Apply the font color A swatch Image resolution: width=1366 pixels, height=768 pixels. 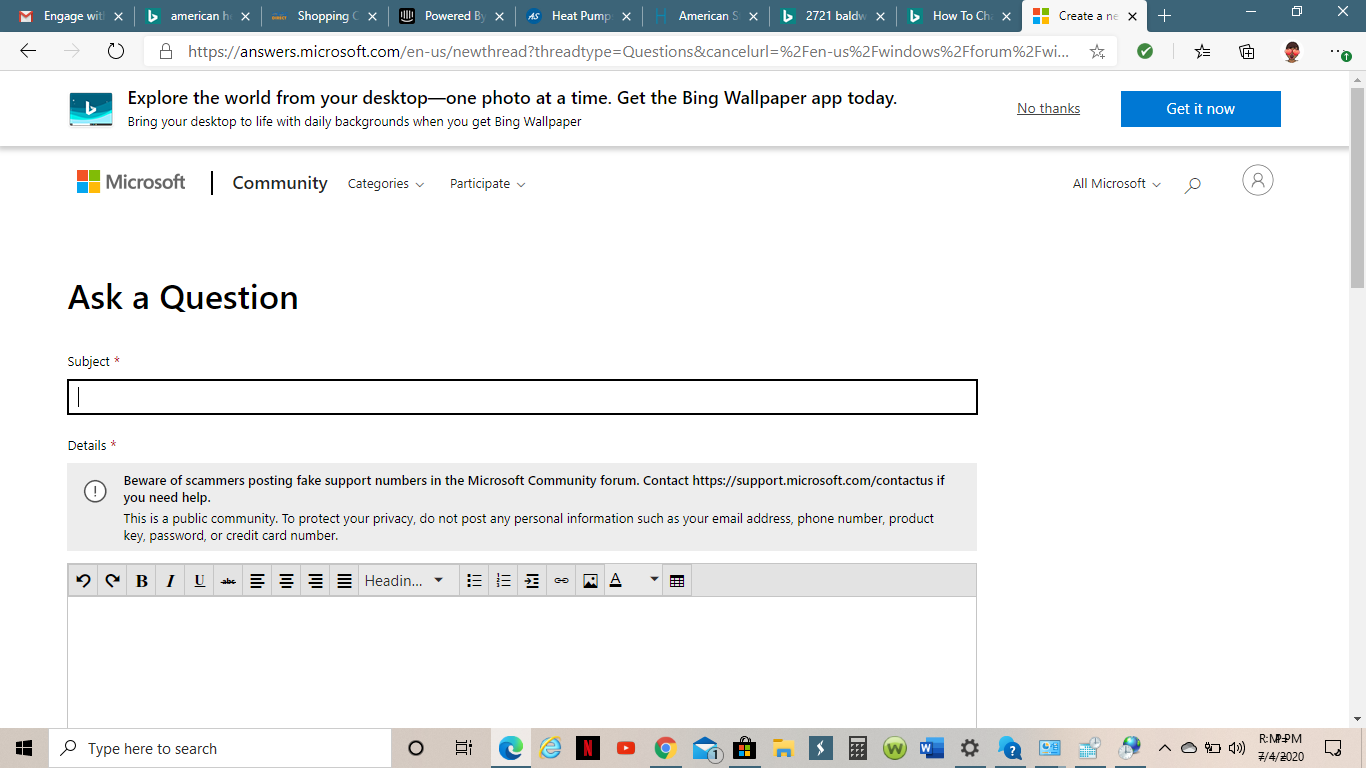616,581
